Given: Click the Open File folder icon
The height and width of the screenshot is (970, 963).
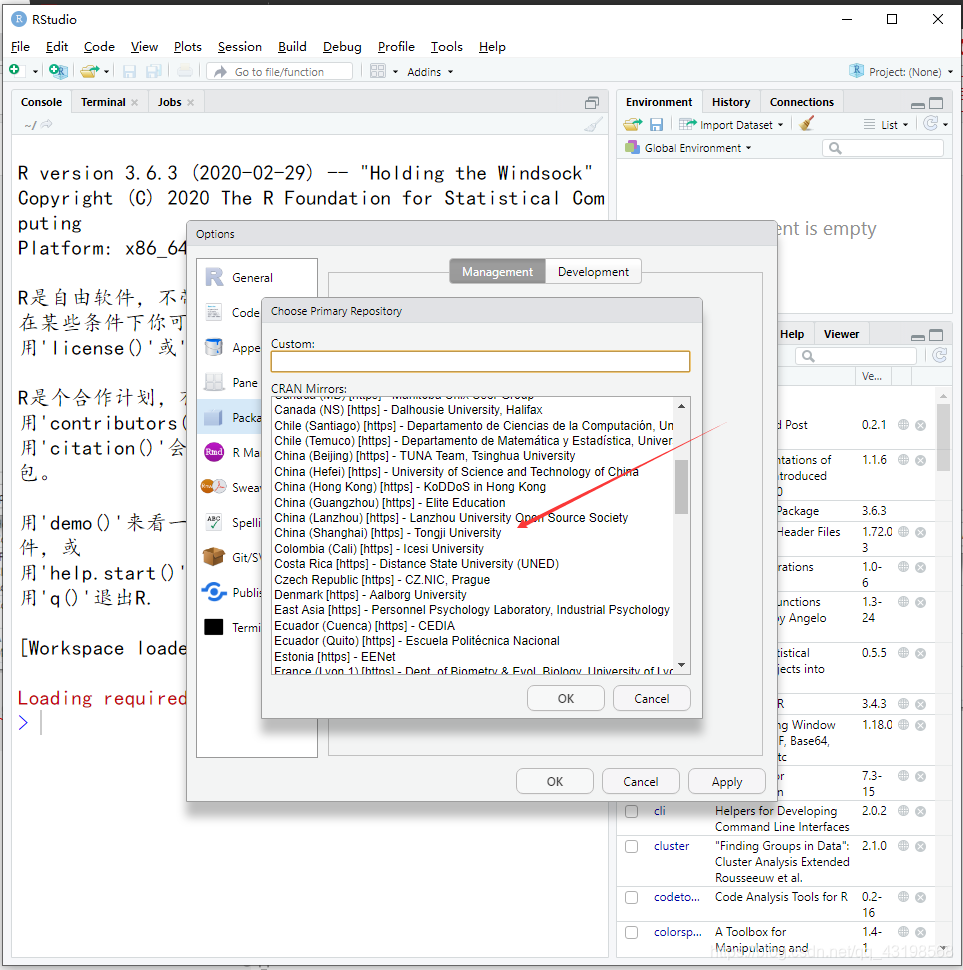Looking at the screenshot, I should 90,71.
